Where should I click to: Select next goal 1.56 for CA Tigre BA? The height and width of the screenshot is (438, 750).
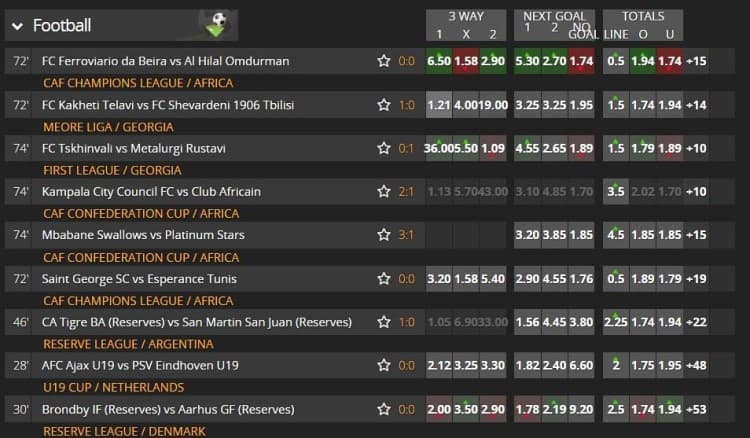tap(527, 322)
